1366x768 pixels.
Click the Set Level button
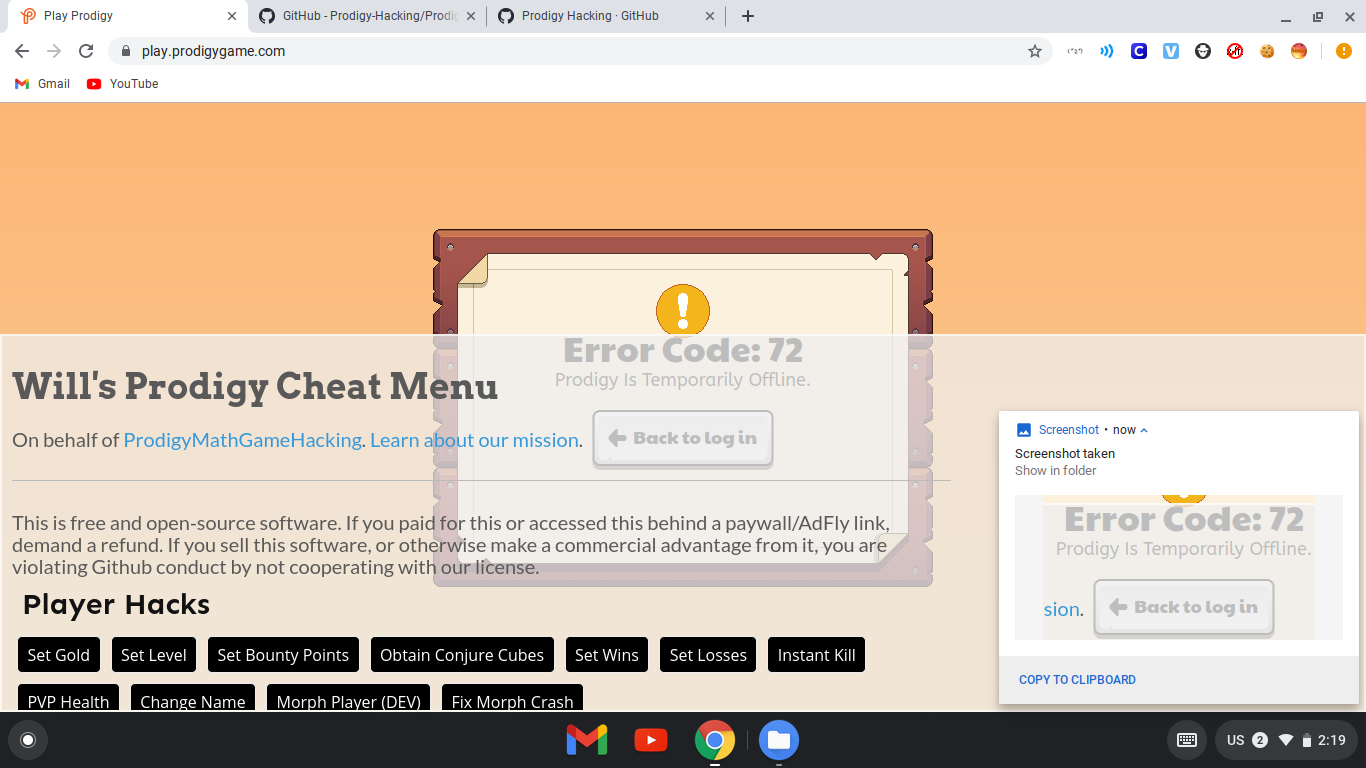pos(154,655)
